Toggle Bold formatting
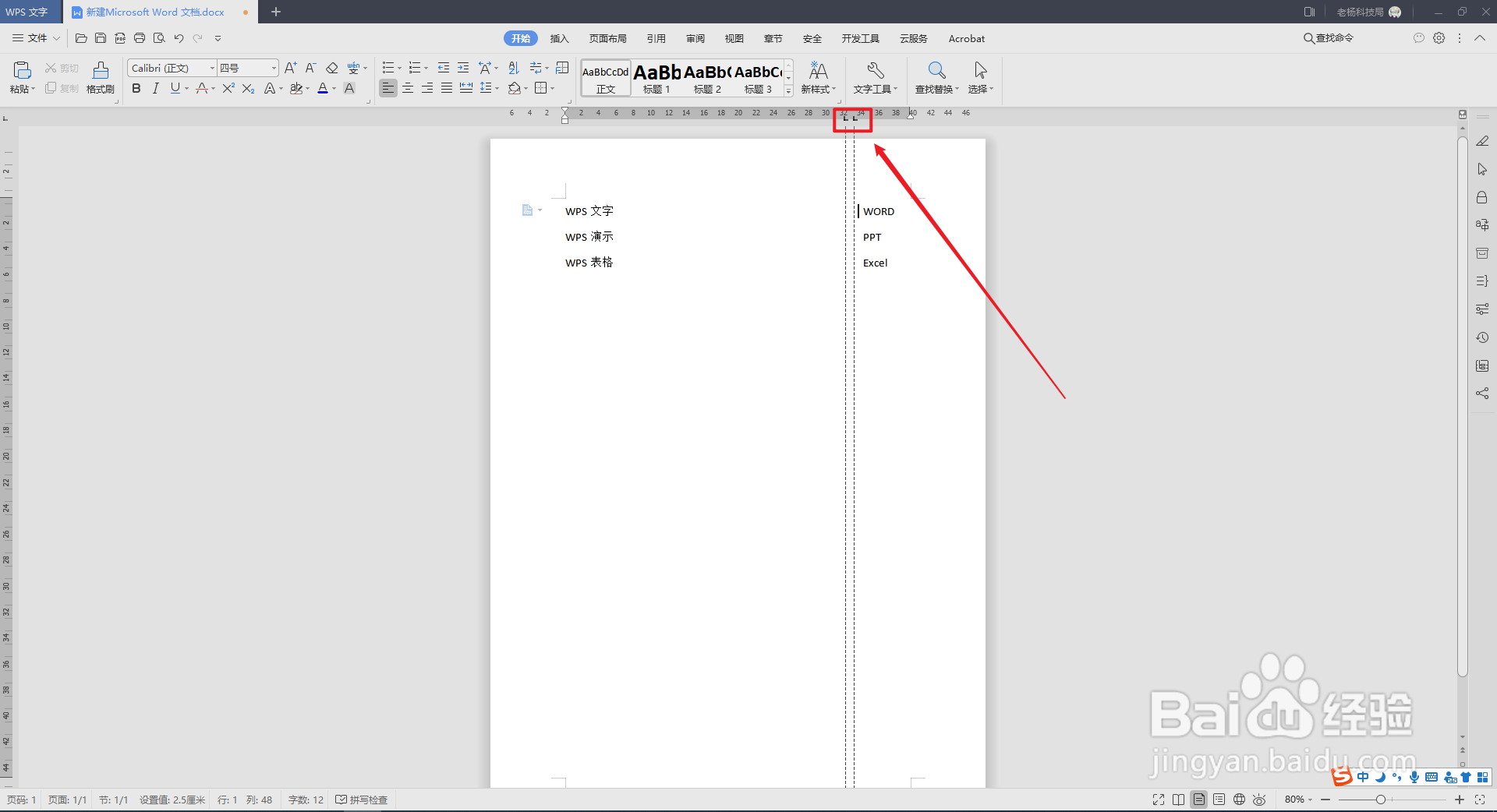This screenshot has height=812, width=1497. tap(136, 88)
